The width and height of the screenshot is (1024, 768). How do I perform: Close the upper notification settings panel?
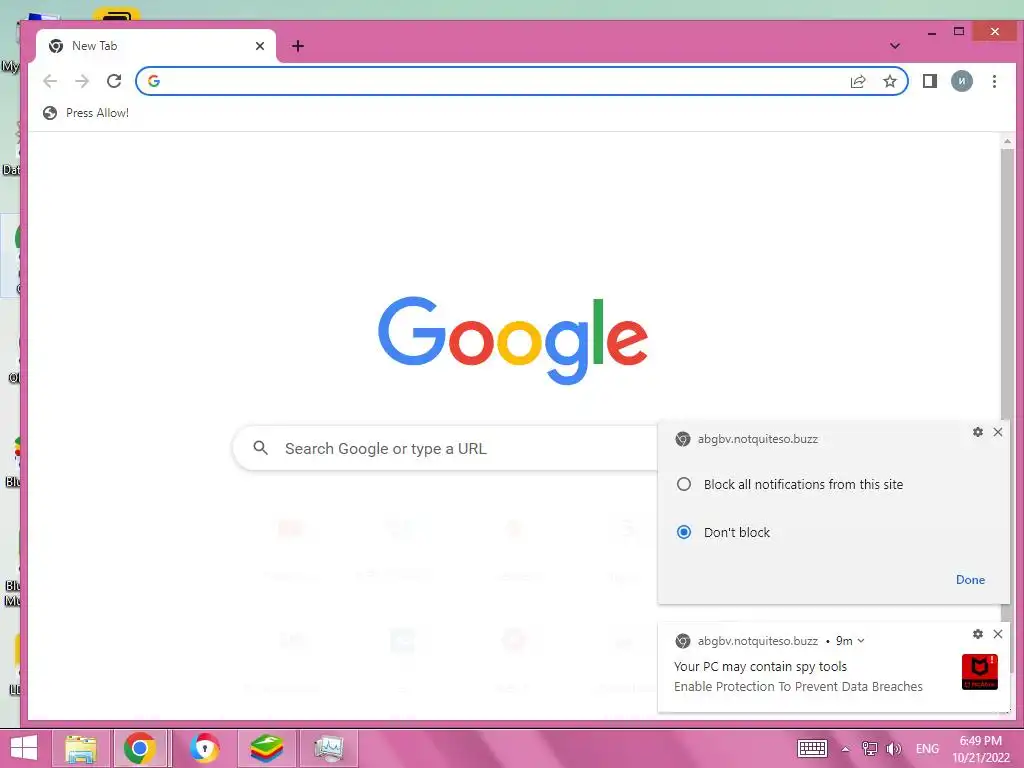click(998, 432)
